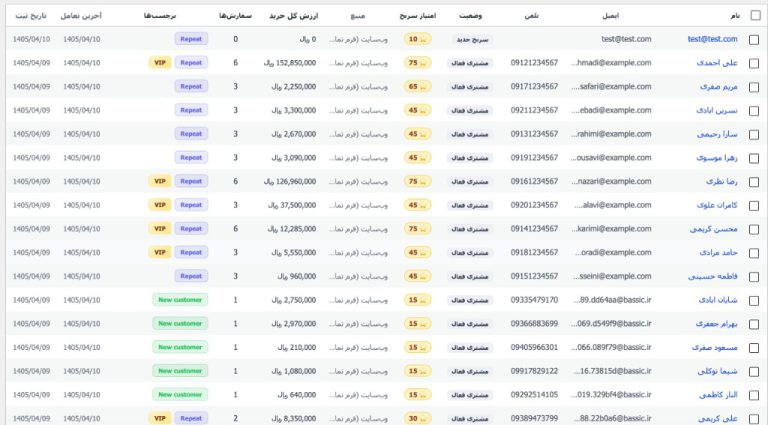This screenshot has height=425, width=768.
Task: Click score badge 75 in 09161234567 row
Action: (x=417, y=182)
